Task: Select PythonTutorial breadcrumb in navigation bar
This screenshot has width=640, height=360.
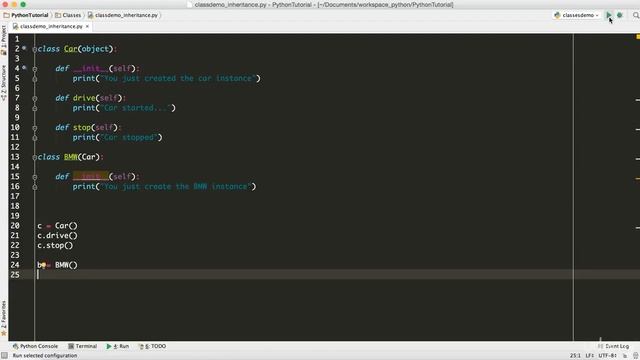Action: pyautogui.click(x=26, y=15)
